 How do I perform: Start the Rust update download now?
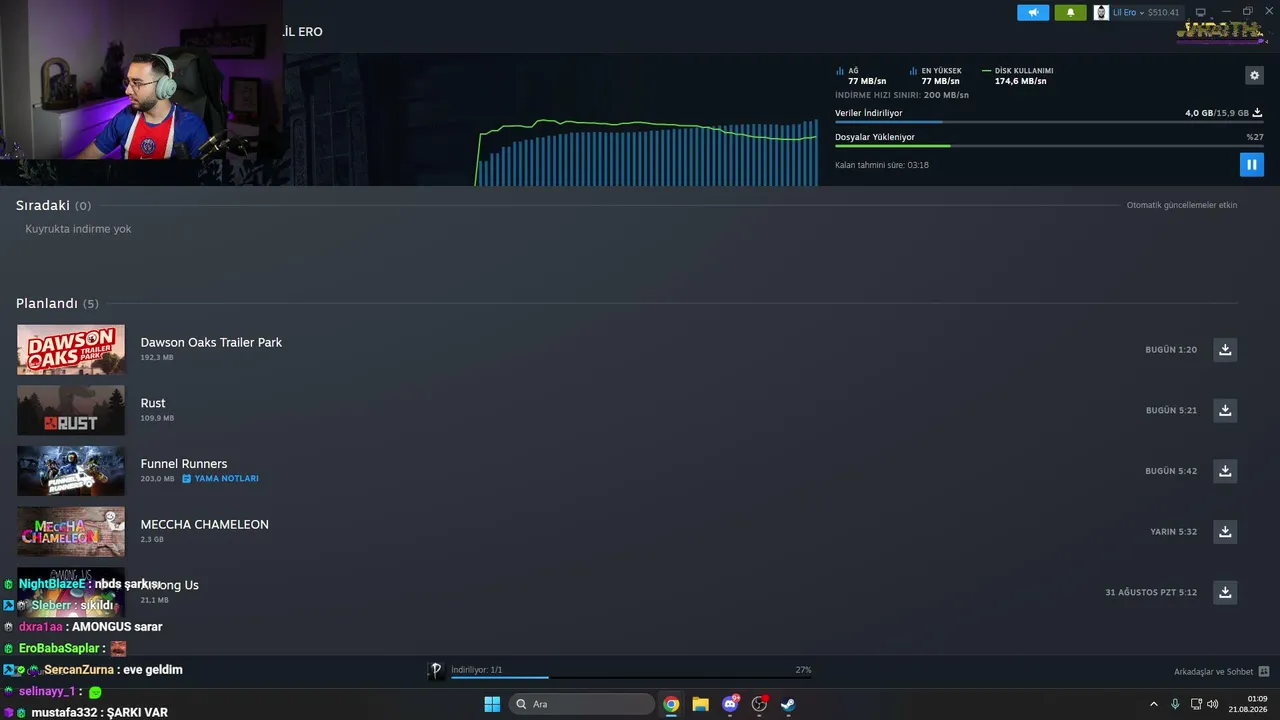pyautogui.click(x=1225, y=410)
